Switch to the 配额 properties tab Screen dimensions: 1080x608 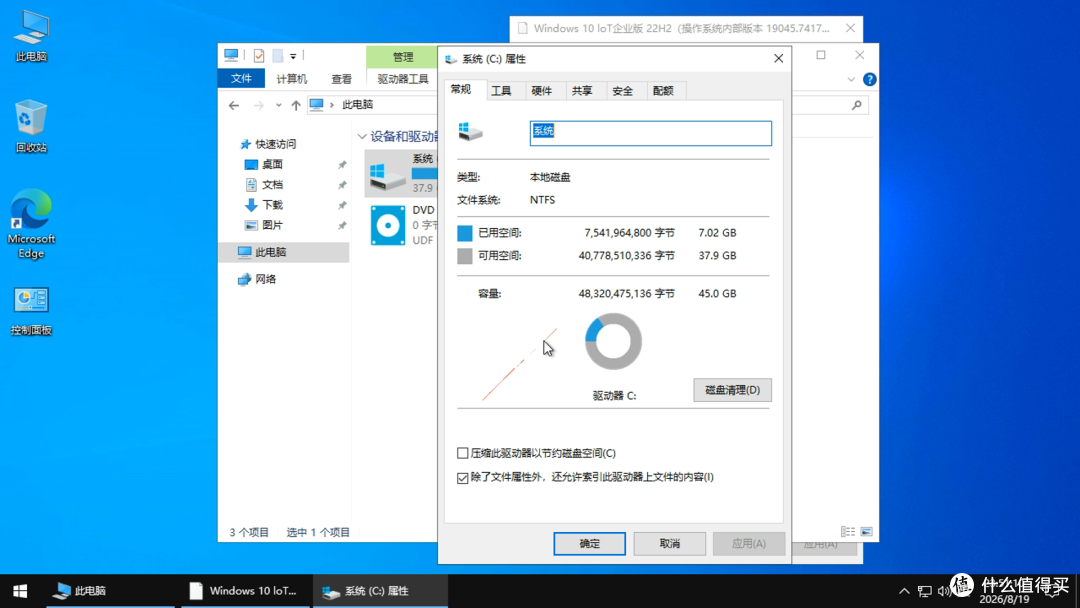tap(663, 91)
